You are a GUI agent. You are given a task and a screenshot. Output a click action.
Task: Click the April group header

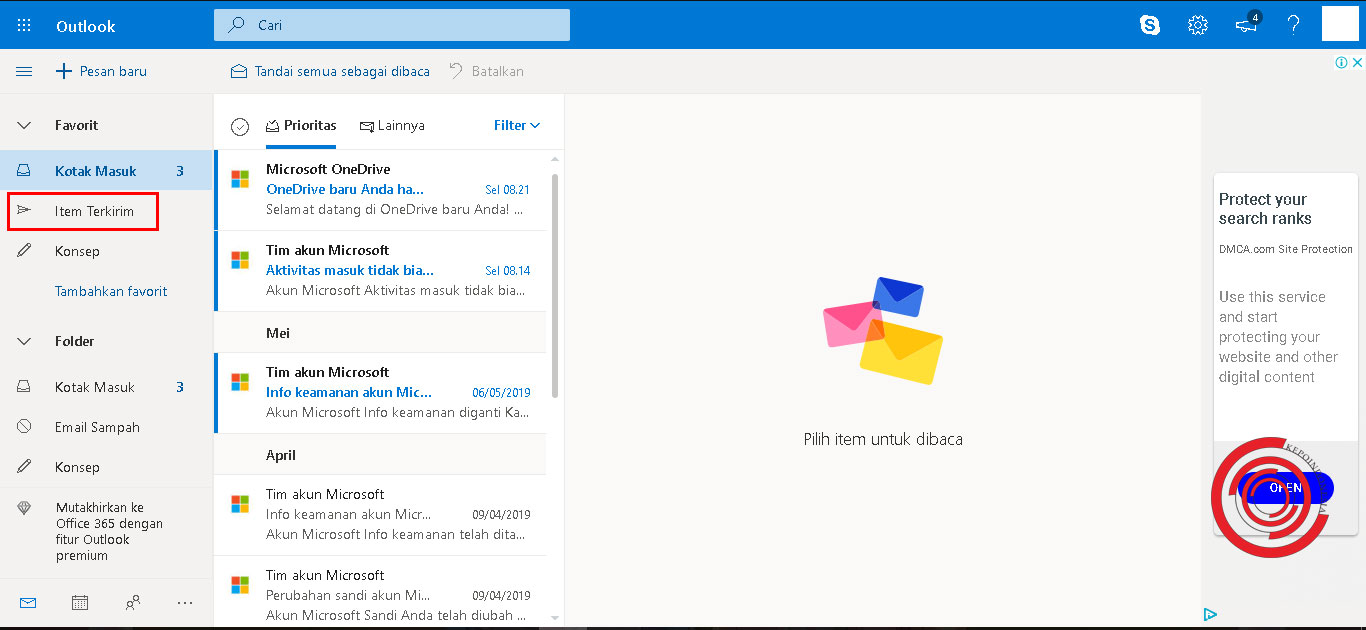tap(380, 455)
